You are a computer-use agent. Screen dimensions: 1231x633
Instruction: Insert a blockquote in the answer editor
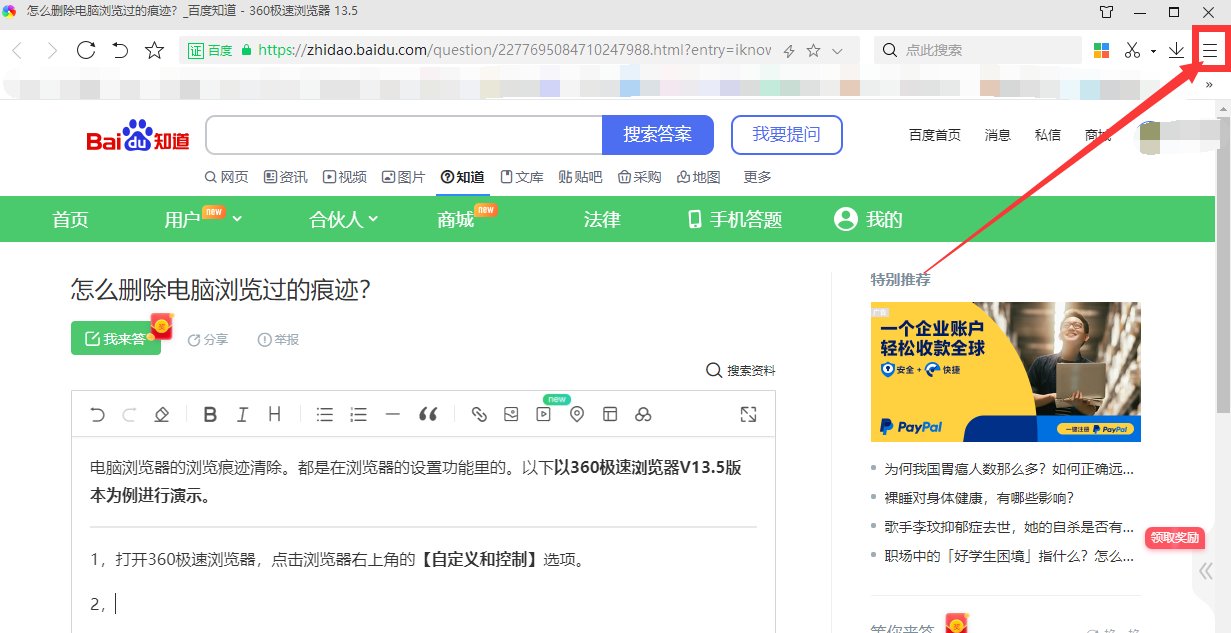pos(428,413)
